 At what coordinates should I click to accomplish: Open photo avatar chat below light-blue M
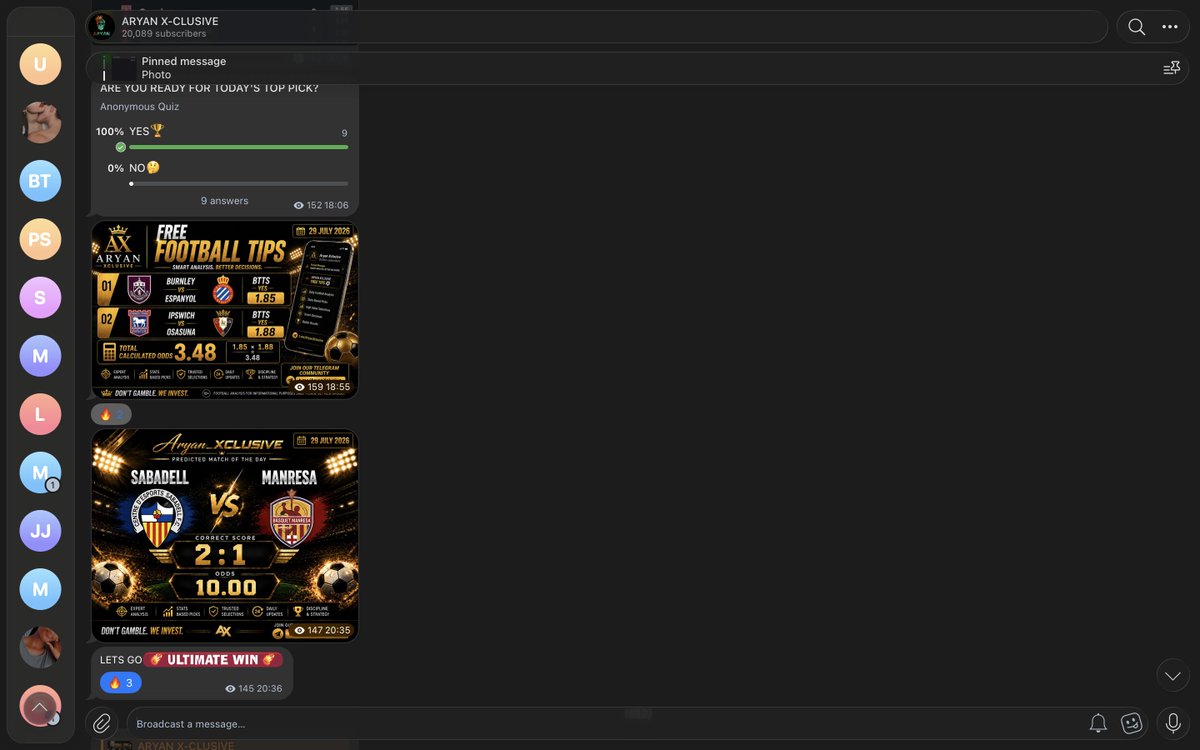click(40, 648)
